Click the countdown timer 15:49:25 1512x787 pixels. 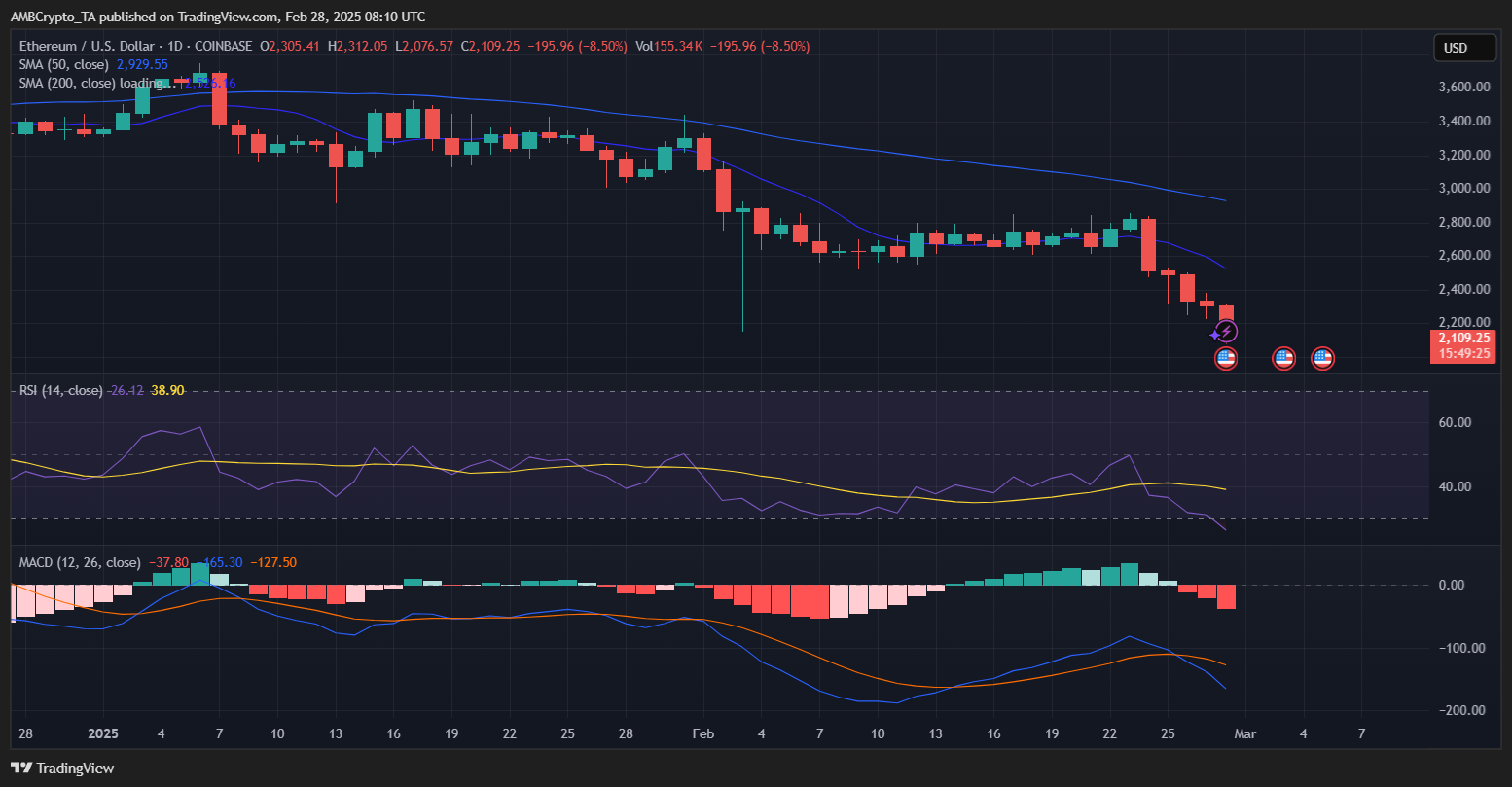(x=1462, y=352)
